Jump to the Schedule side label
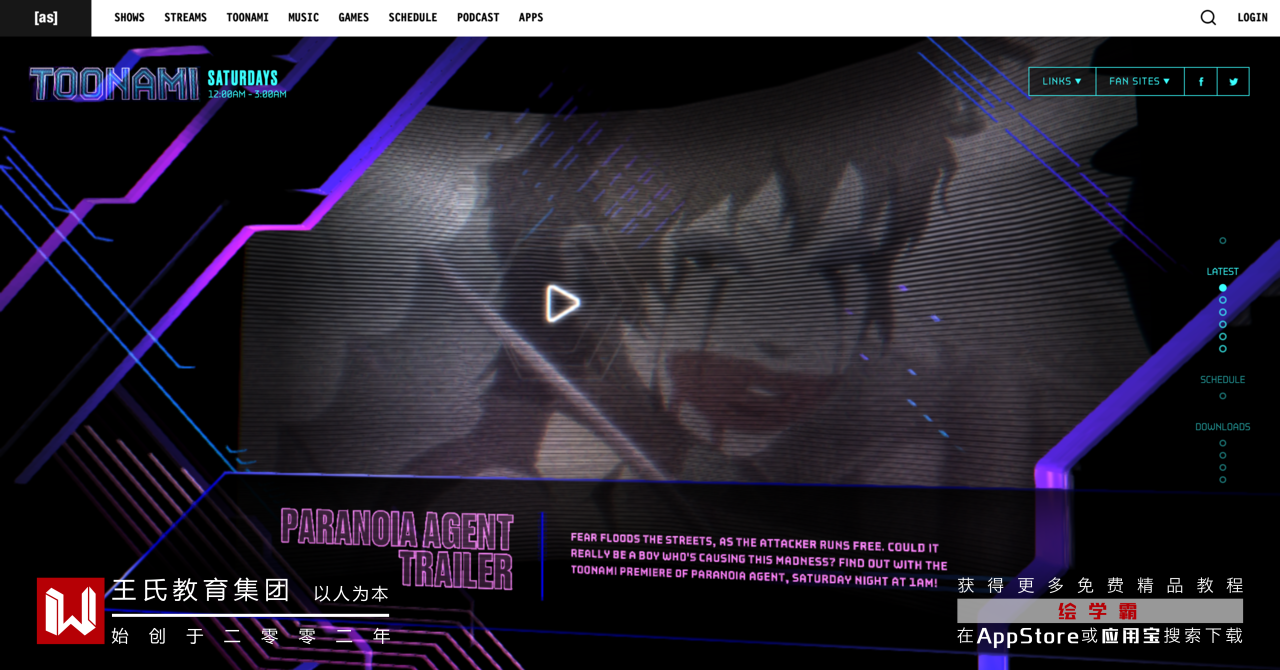1280x670 pixels. coord(1222,380)
